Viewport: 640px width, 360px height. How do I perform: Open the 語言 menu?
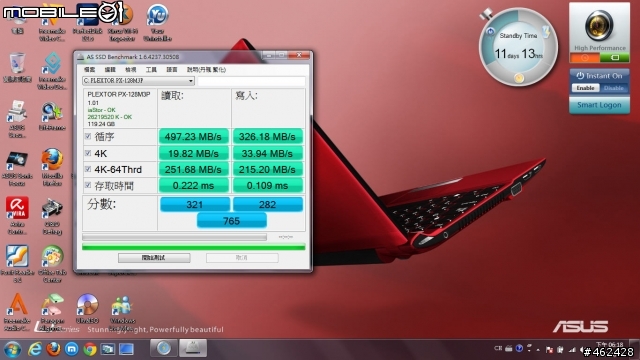coord(172,70)
